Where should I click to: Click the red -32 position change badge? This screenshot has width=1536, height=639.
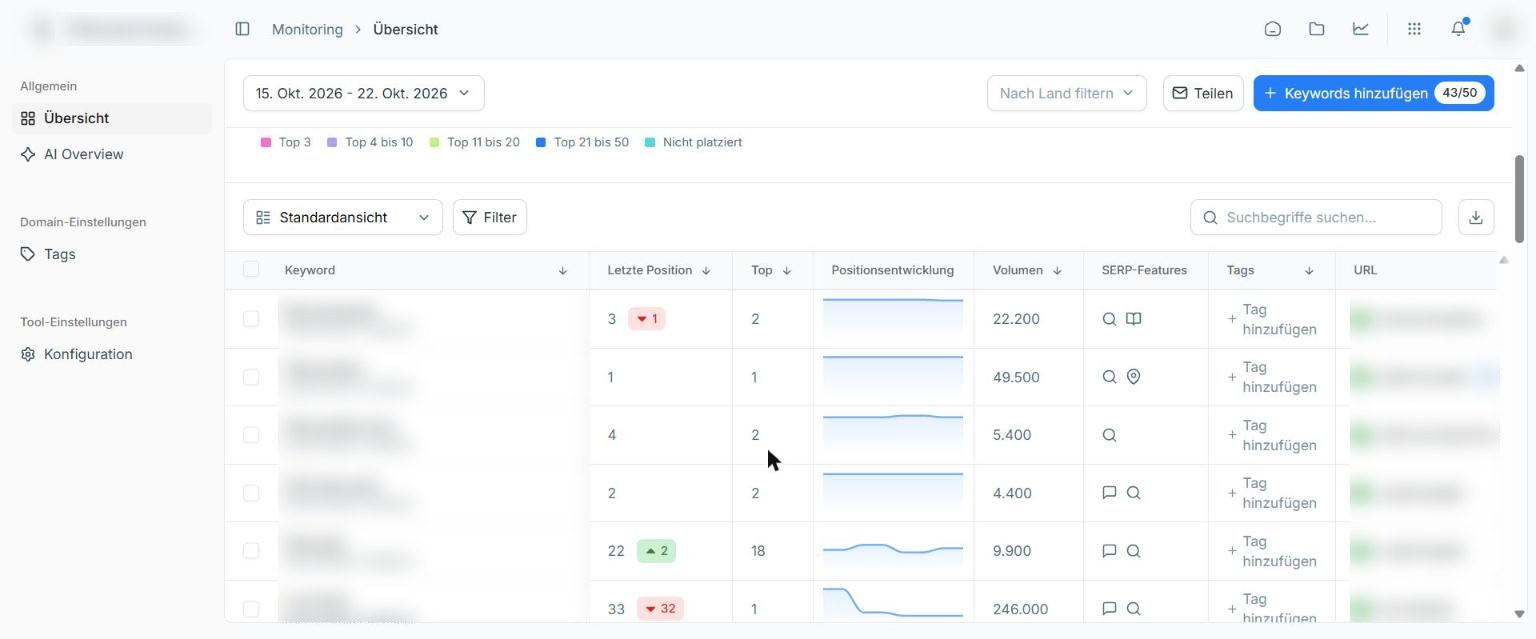pos(660,609)
